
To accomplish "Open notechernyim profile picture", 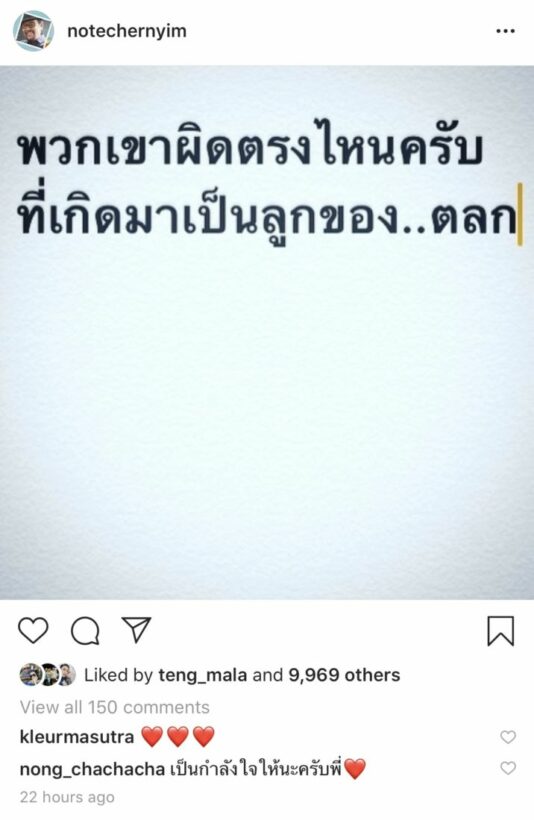I will click(33, 30).
